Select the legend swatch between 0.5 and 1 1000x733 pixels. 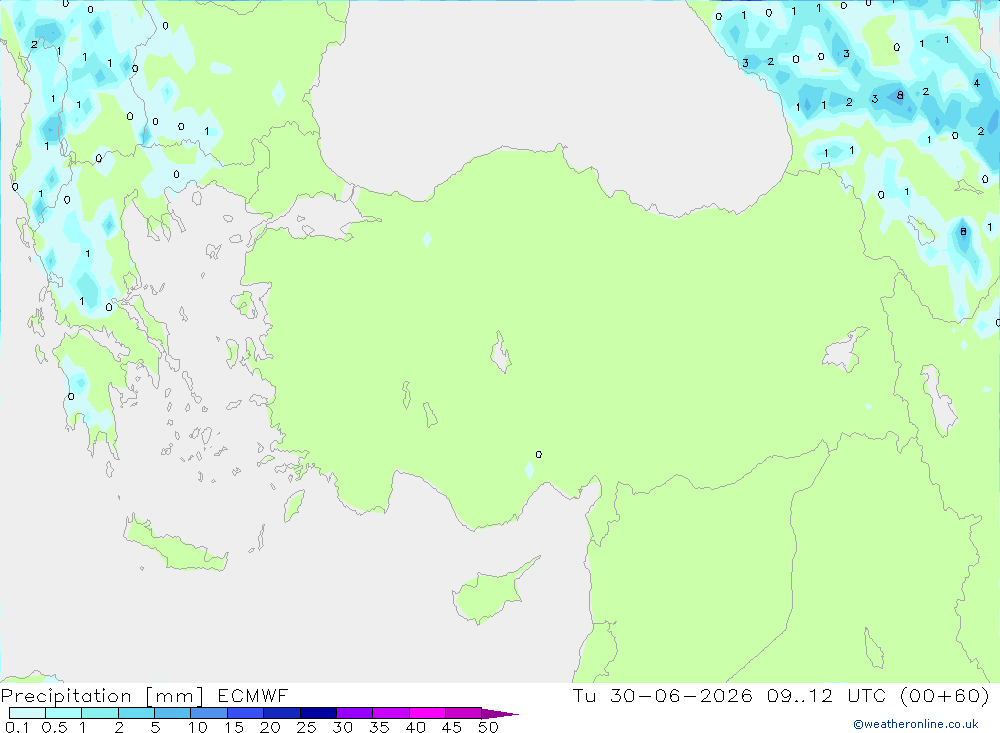pyautogui.click(x=63, y=713)
